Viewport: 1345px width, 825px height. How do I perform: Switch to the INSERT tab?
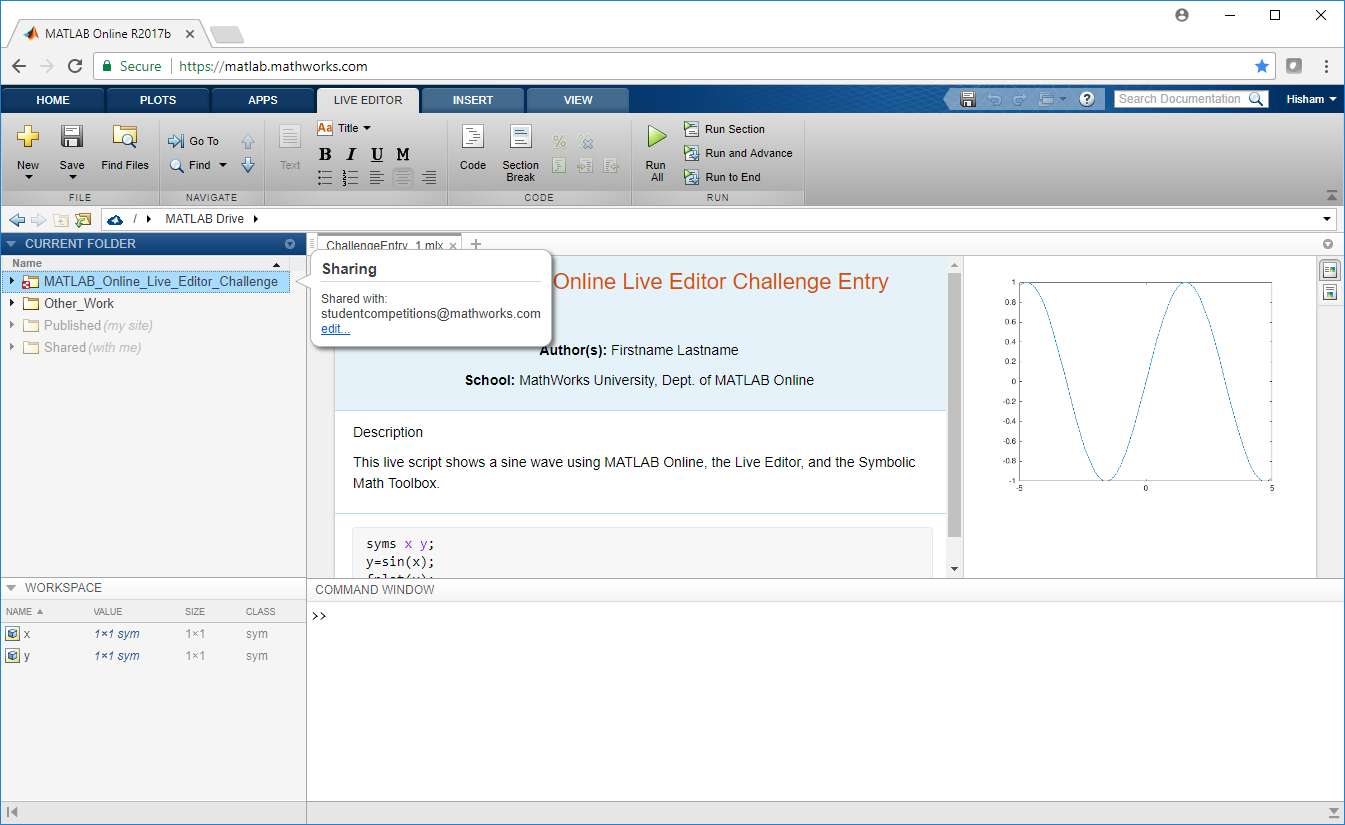473,100
